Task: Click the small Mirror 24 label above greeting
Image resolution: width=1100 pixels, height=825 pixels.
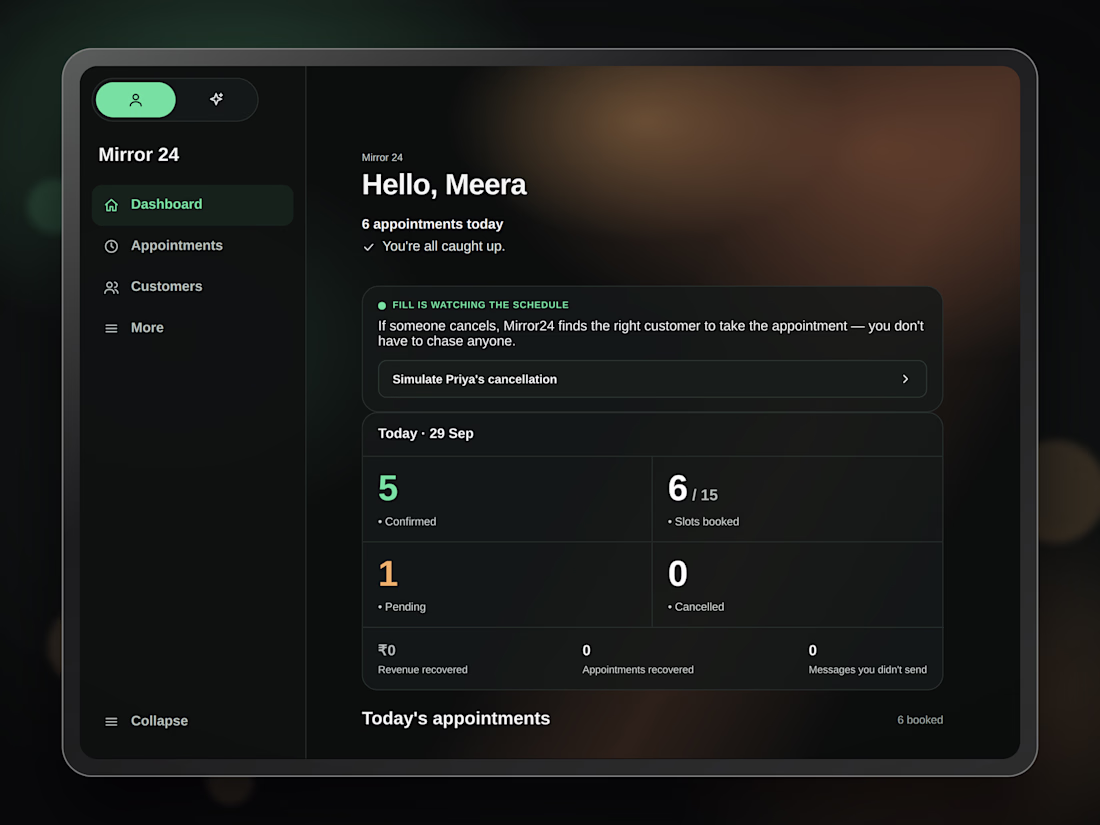Action: [x=382, y=157]
